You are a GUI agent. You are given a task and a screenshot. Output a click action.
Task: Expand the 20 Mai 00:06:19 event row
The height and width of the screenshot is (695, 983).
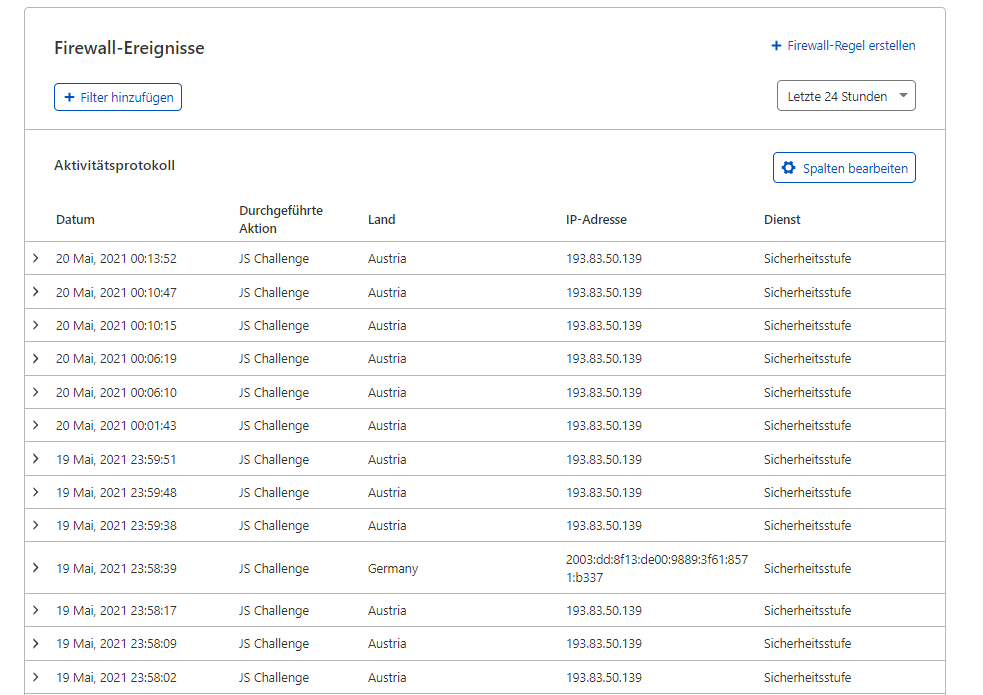point(36,358)
